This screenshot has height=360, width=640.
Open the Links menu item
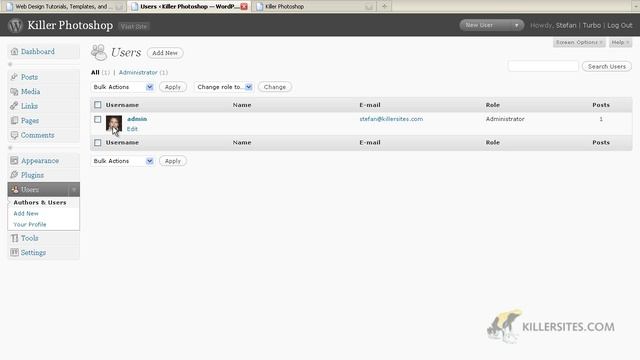pyautogui.click(x=29, y=106)
